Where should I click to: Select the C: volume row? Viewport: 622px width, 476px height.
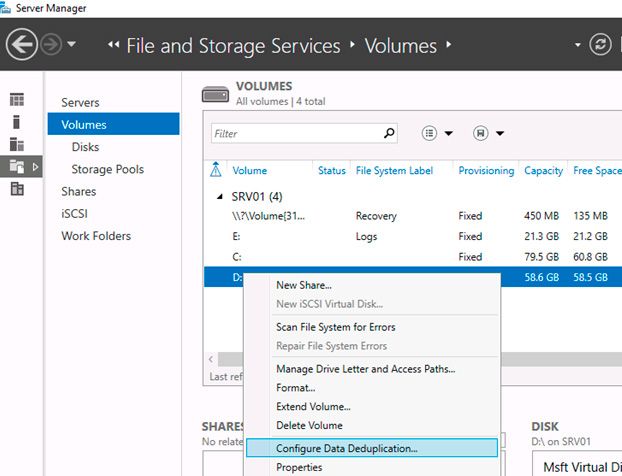(x=413, y=257)
